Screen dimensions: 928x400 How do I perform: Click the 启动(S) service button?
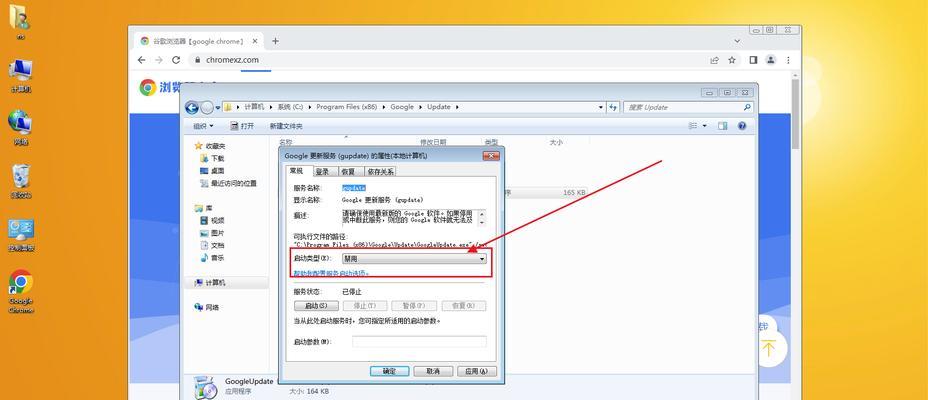coord(316,306)
